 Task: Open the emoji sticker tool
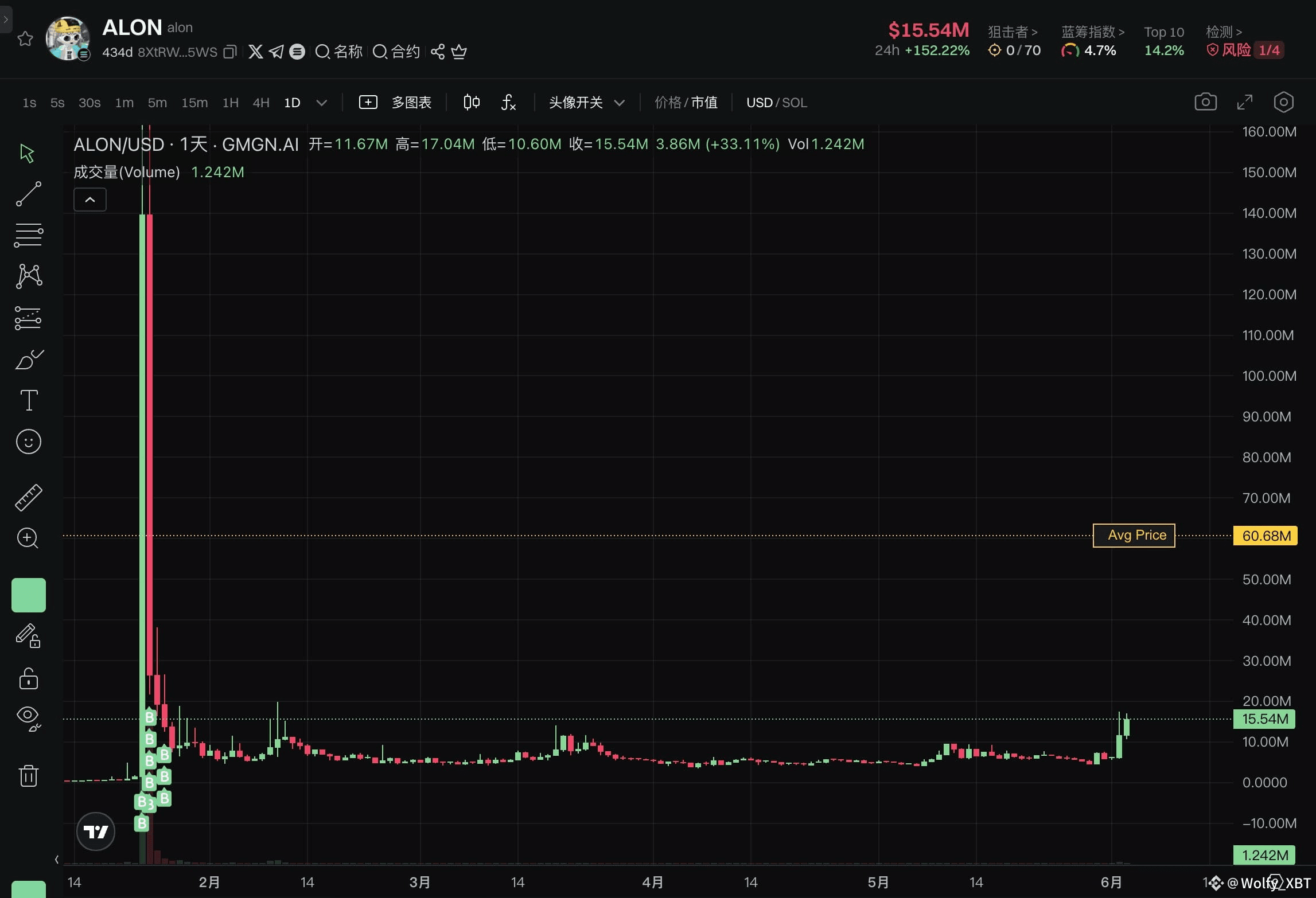29,442
